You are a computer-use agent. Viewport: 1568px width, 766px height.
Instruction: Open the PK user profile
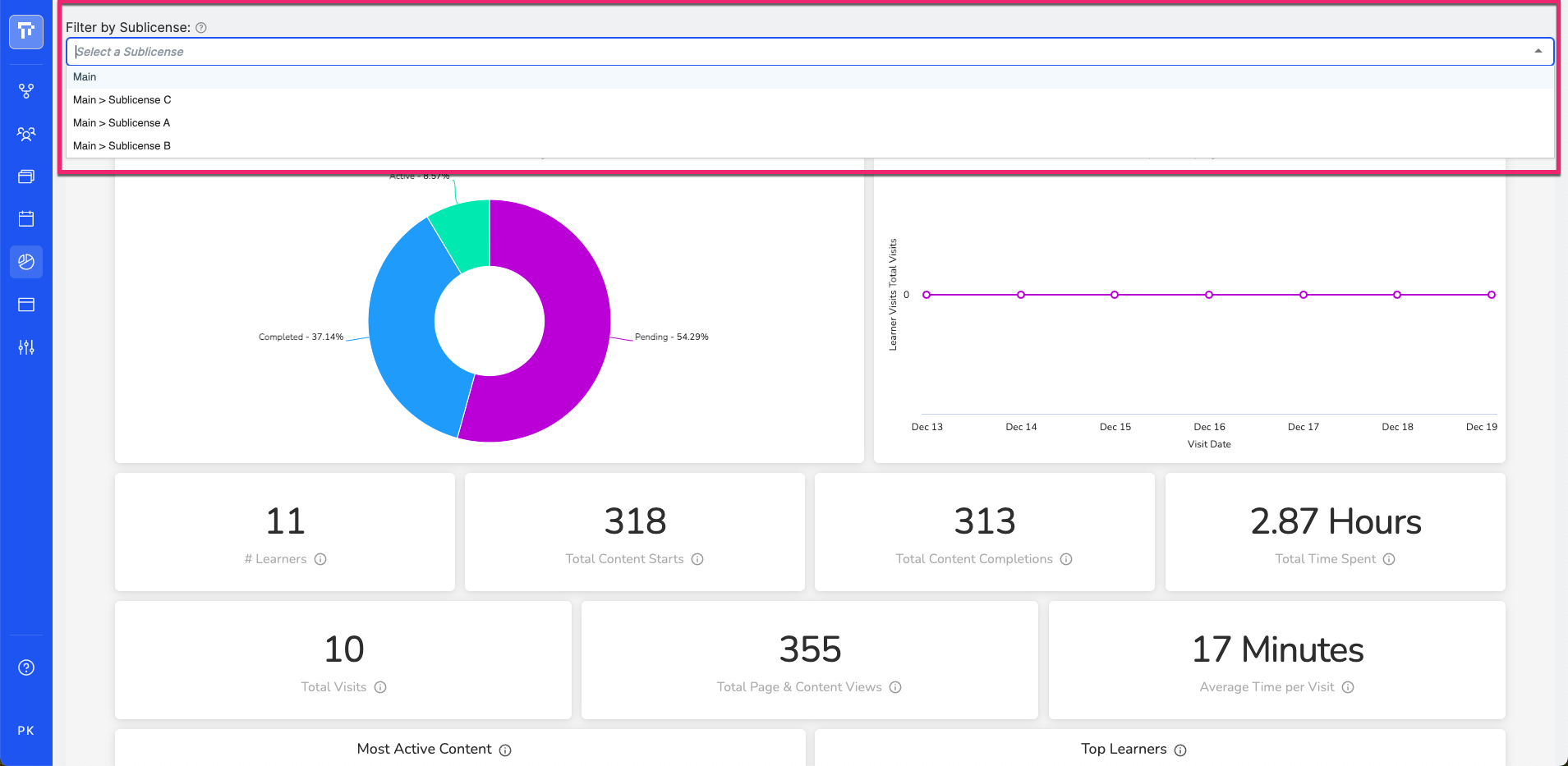(26, 731)
